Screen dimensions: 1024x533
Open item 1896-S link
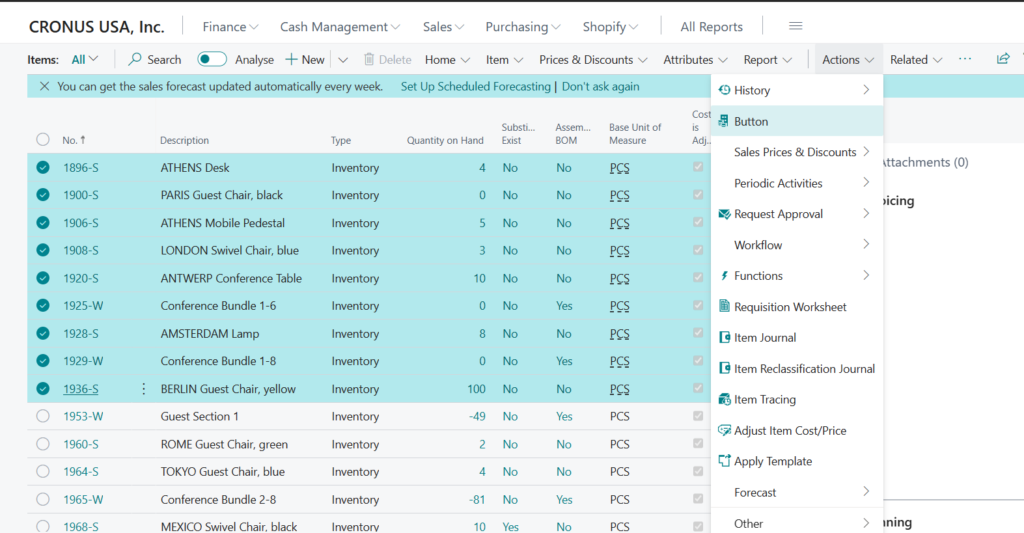click(81, 167)
